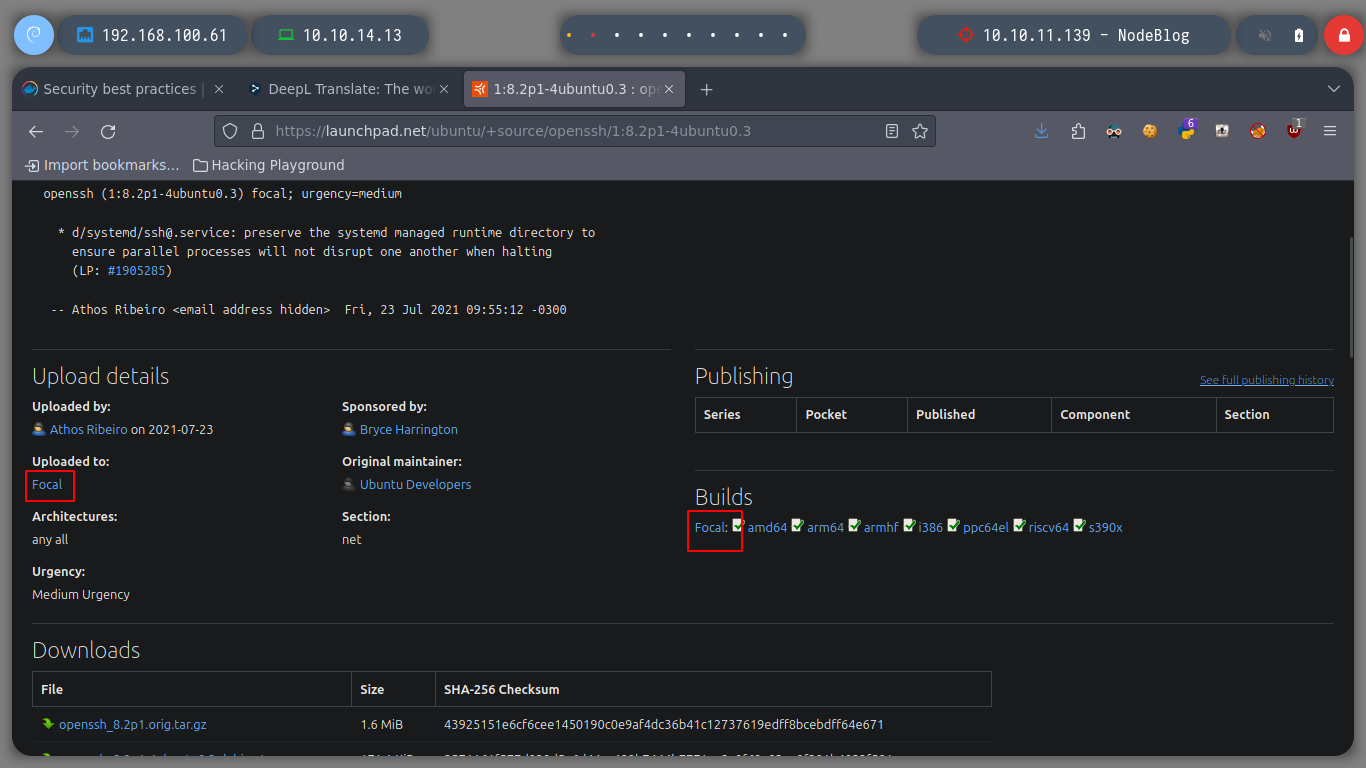Open the amd64 build link
The width and height of the screenshot is (1366, 768).
(768, 527)
